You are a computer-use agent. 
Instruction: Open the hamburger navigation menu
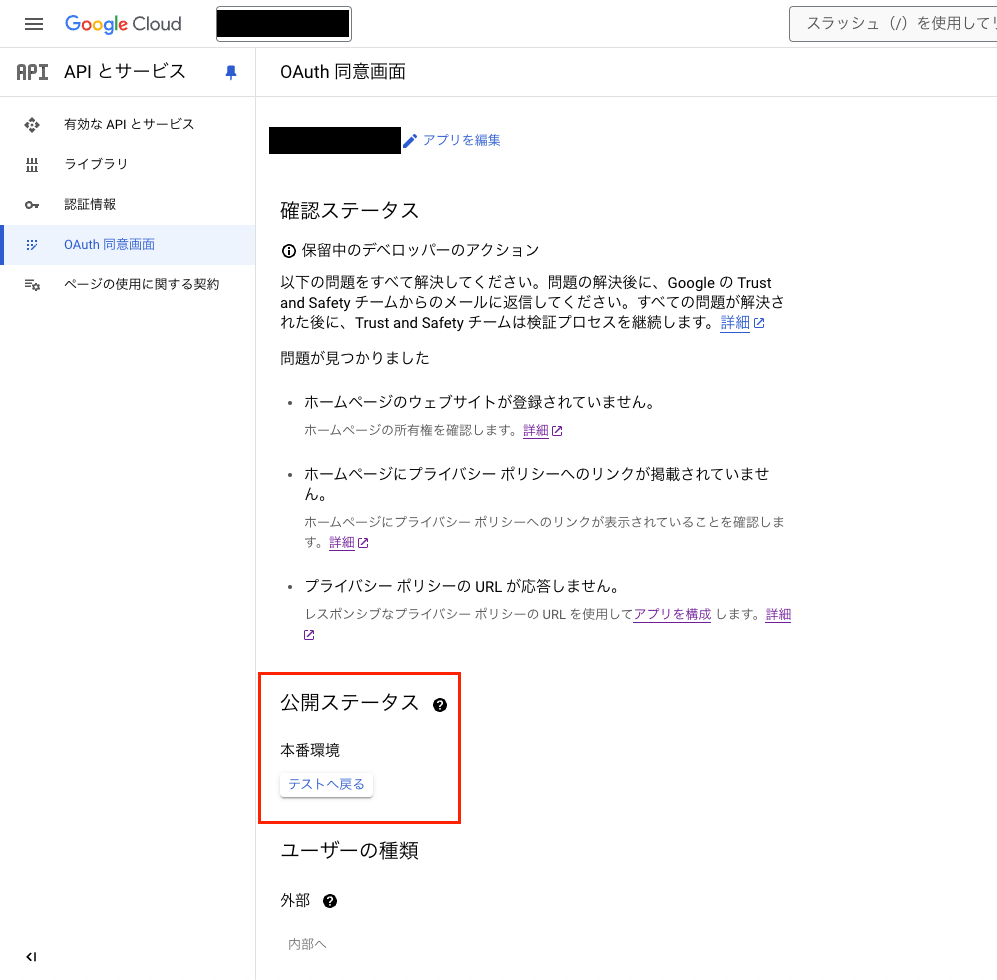pyautogui.click(x=34, y=24)
